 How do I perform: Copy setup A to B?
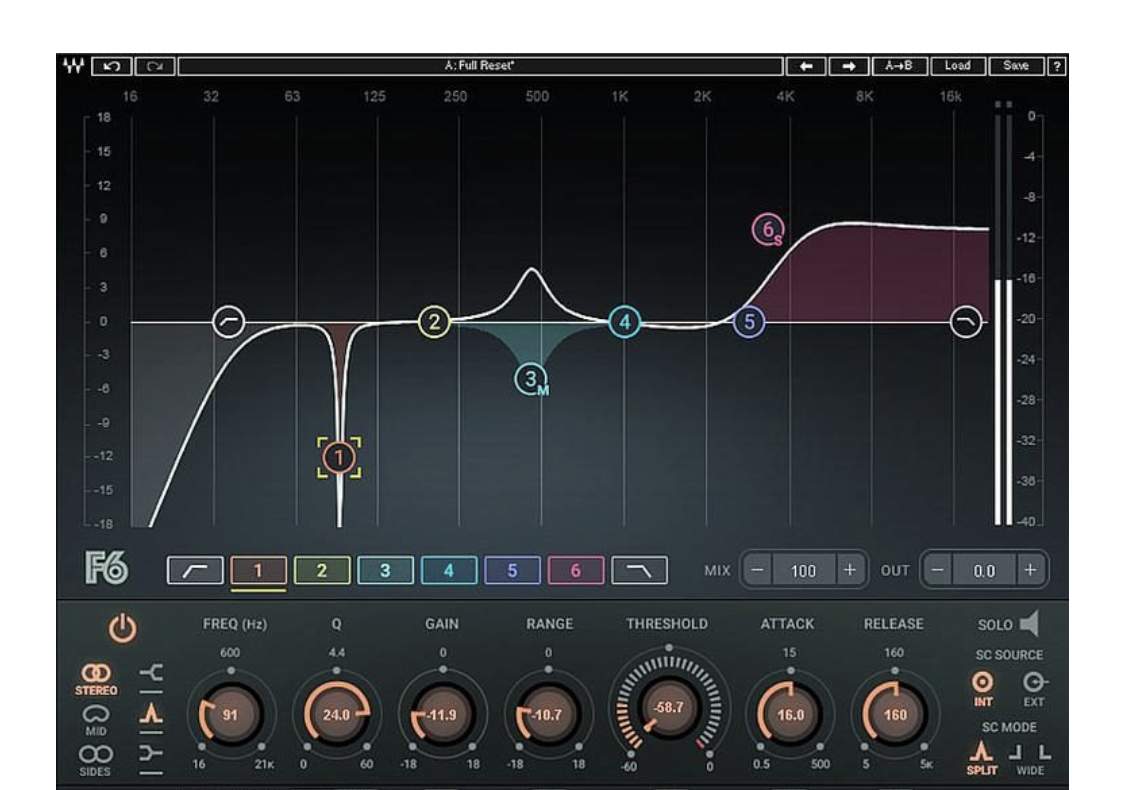pos(899,66)
